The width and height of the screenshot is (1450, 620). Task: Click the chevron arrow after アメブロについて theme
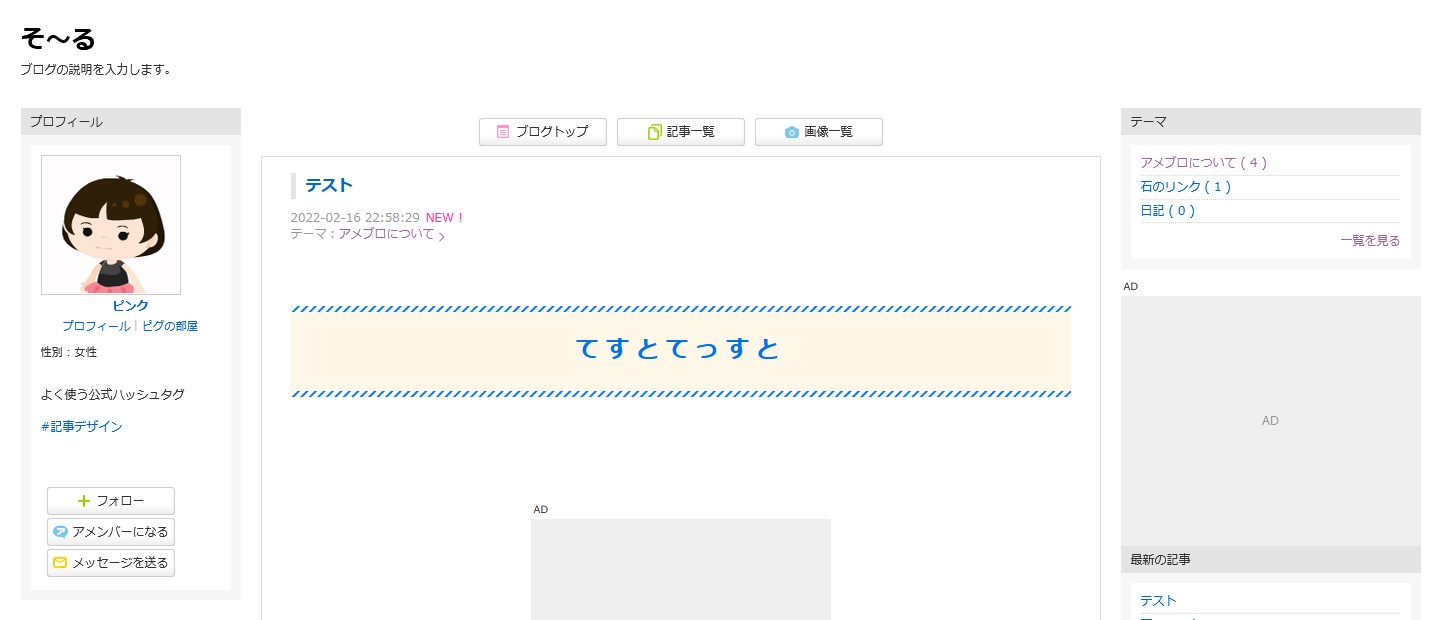click(442, 237)
